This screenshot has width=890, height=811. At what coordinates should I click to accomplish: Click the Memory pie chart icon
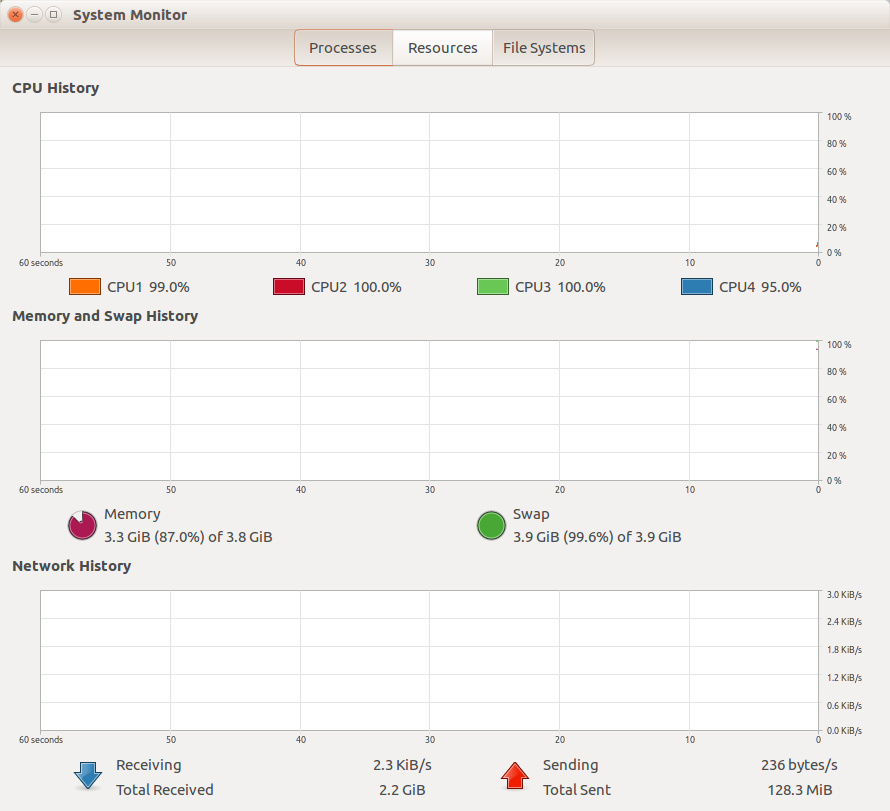click(82, 525)
